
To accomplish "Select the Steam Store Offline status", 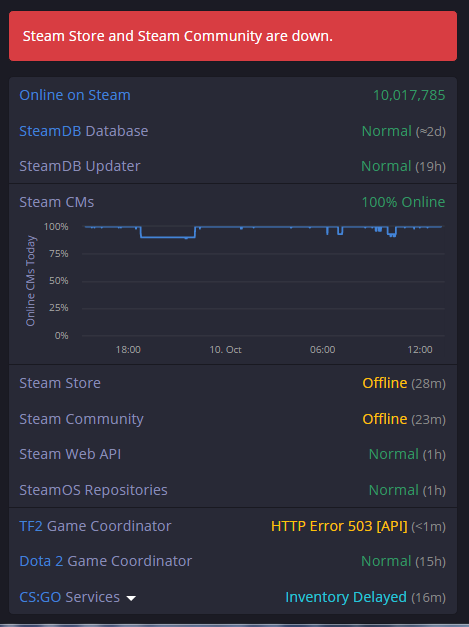I will pyautogui.click(x=385, y=383).
